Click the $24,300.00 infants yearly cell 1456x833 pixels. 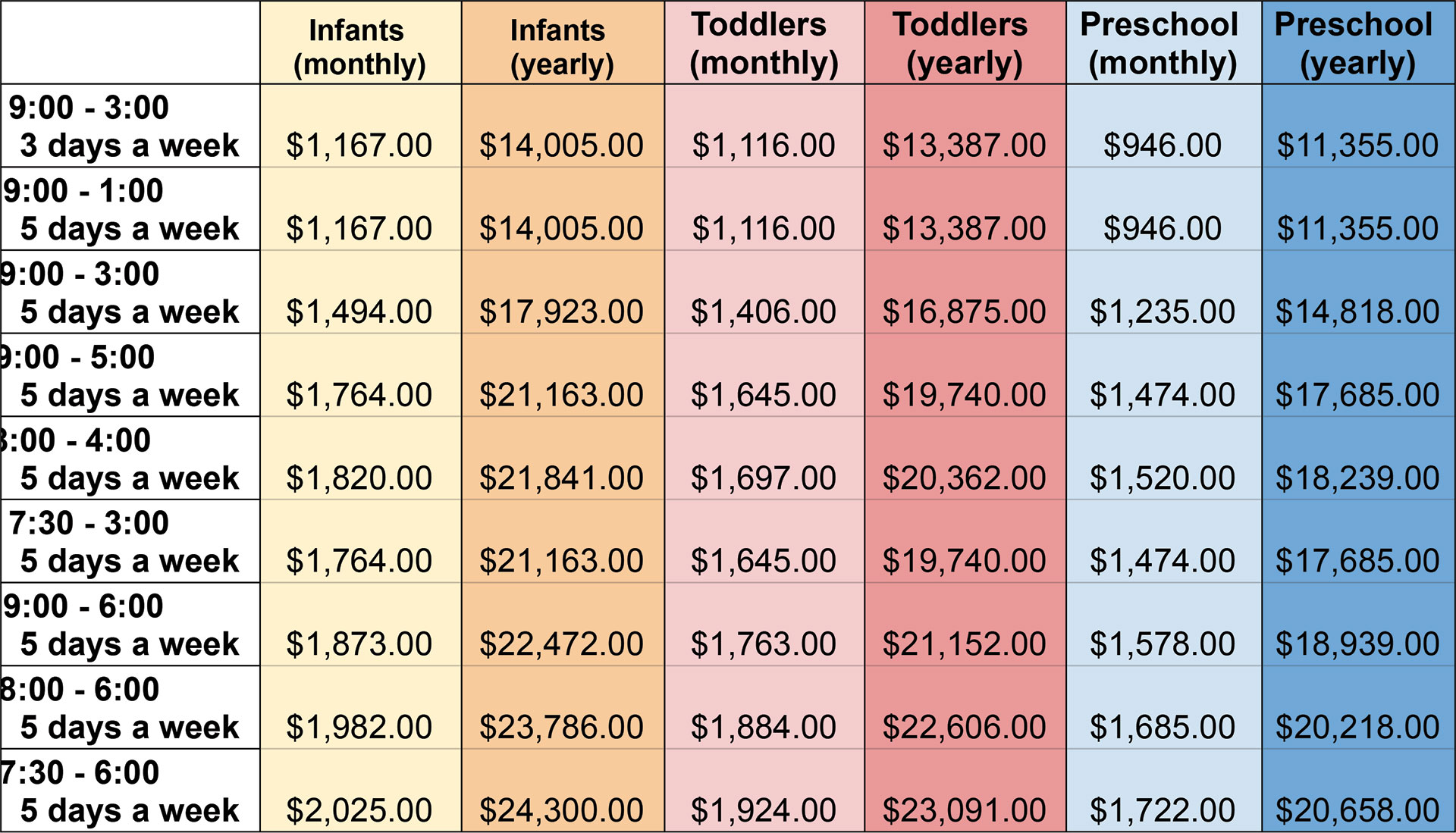tap(561, 810)
